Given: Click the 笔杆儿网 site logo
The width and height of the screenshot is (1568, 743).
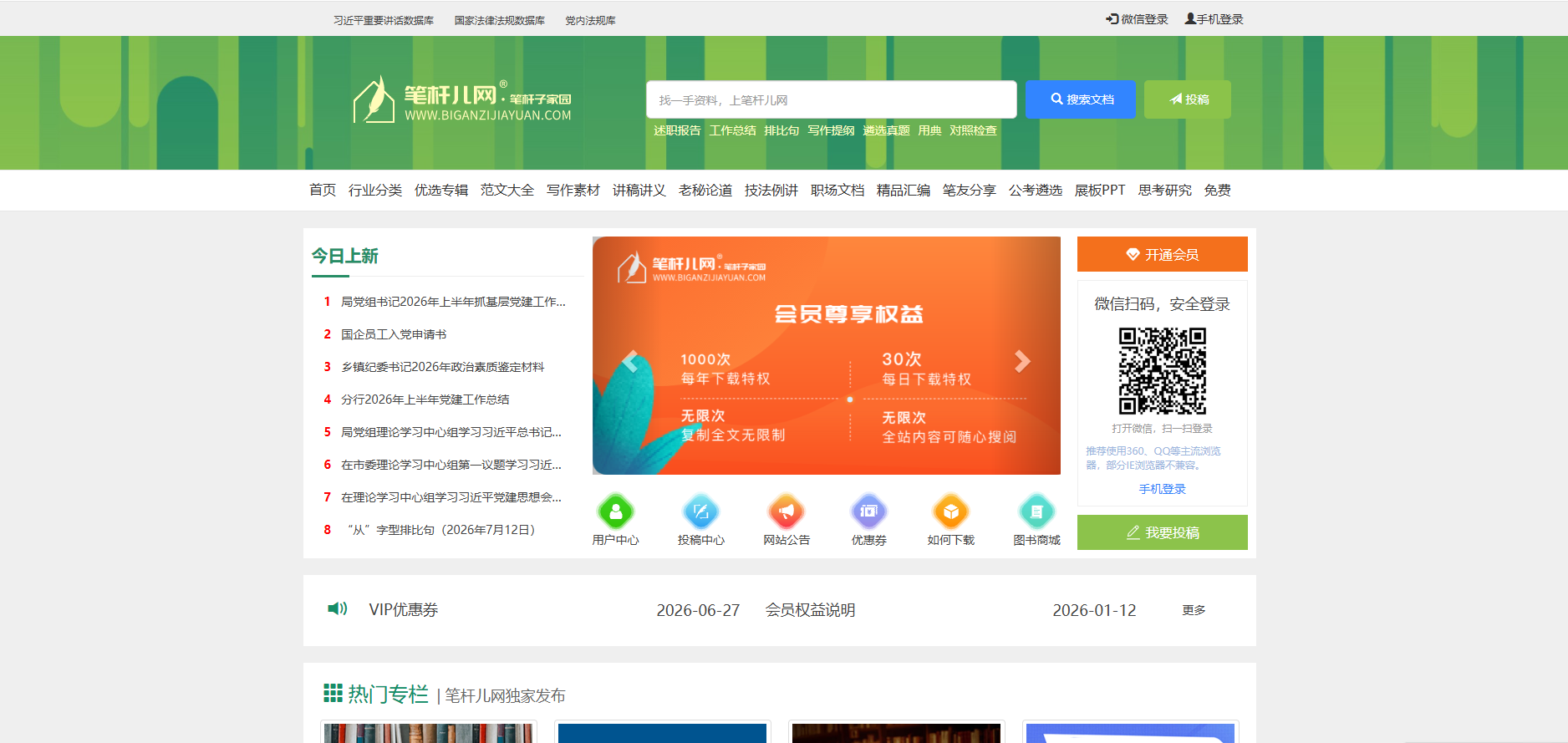Looking at the screenshot, I should (462, 100).
